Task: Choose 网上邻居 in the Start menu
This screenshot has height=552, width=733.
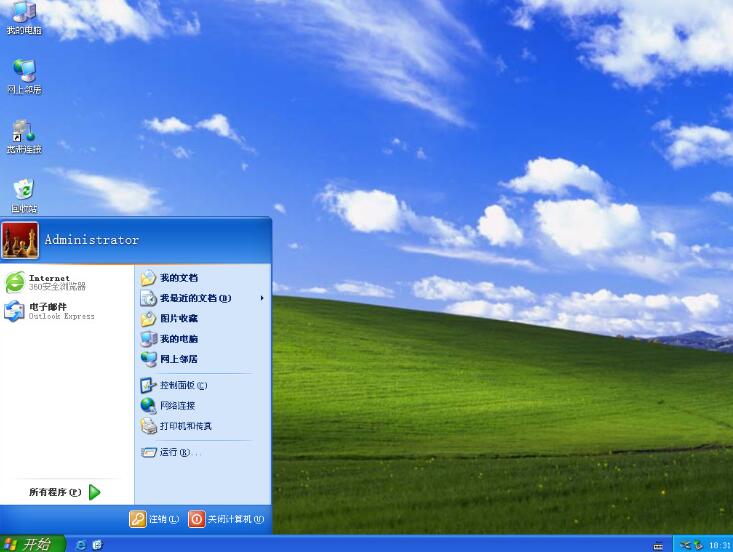Action: pos(202,359)
